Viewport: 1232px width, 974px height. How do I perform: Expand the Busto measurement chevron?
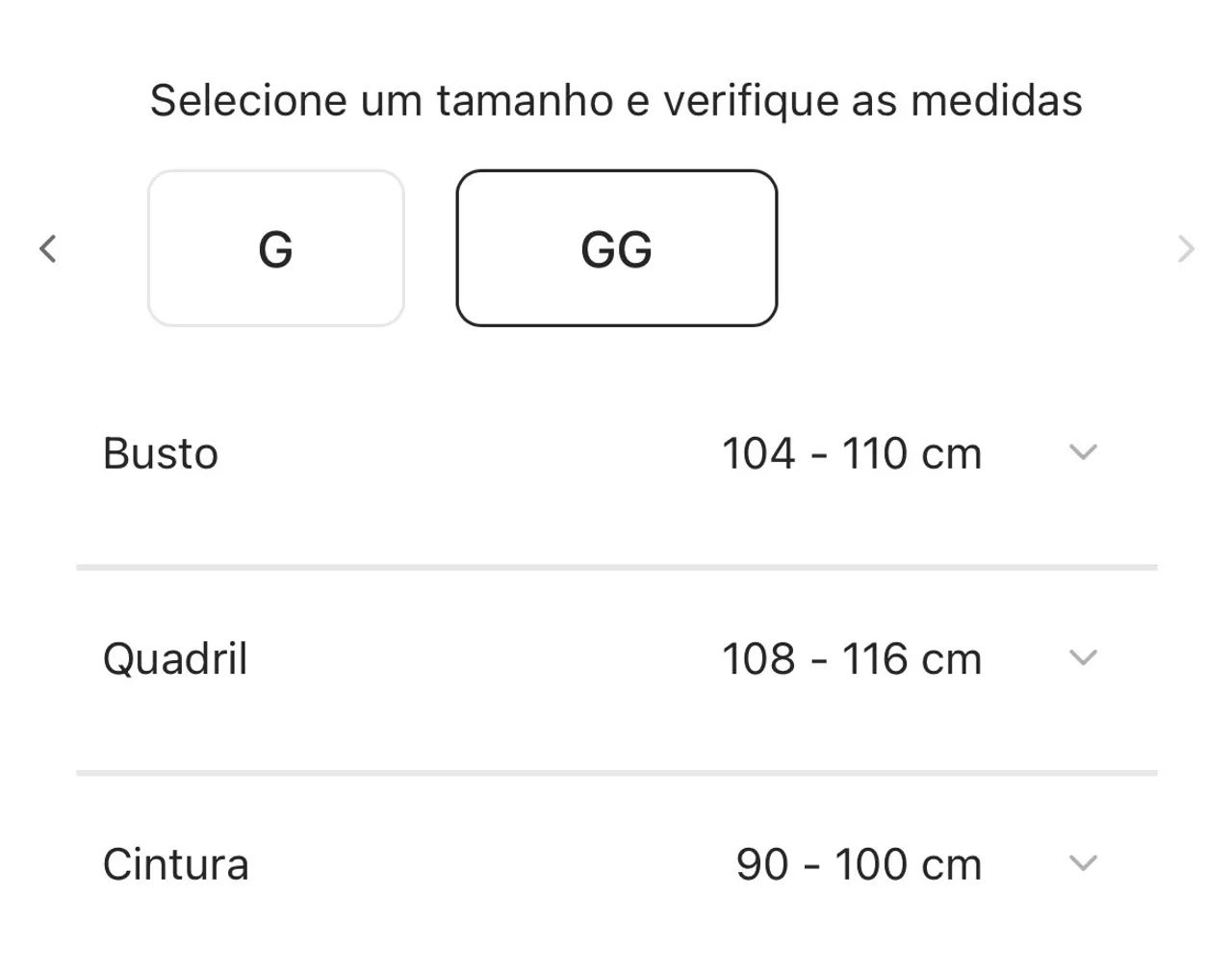coord(1083,452)
